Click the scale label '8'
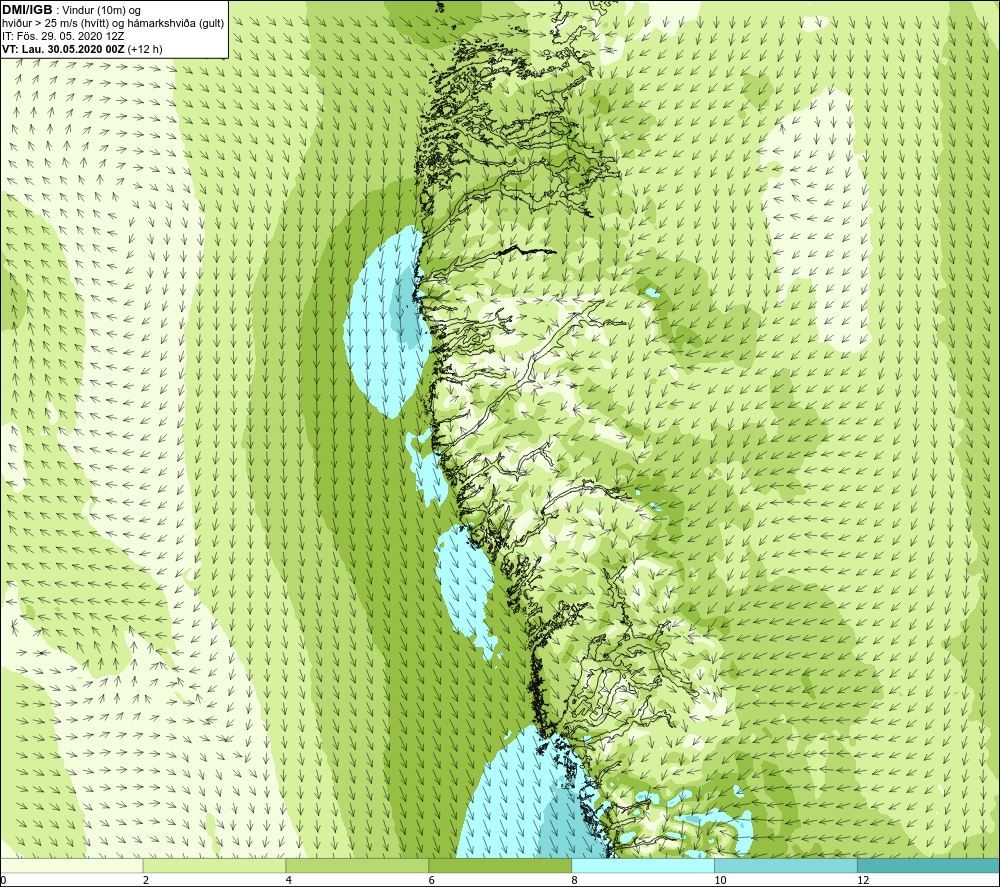This screenshot has height=887, width=1000. pyautogui.click(x=575, y=880)
